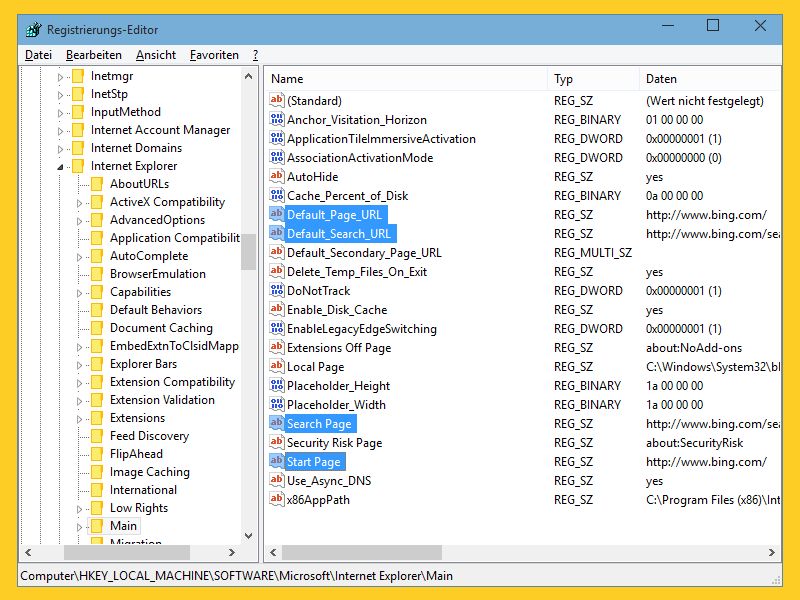800x600 pixels.
Task: Expand the AutoComplete key
Action: tap(79, 257)
